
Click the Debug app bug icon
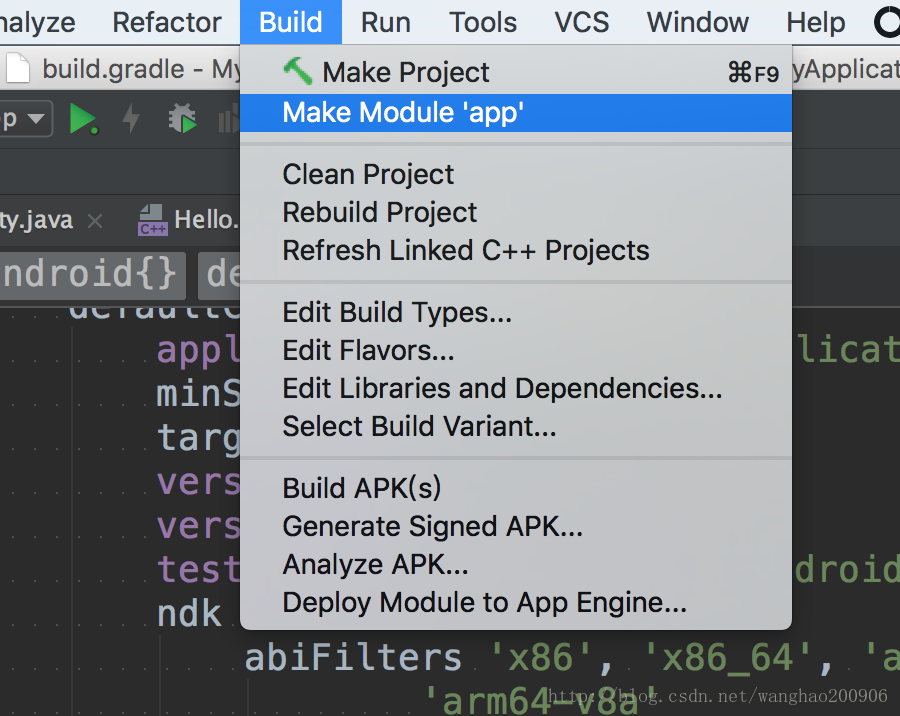coord(182,120)
